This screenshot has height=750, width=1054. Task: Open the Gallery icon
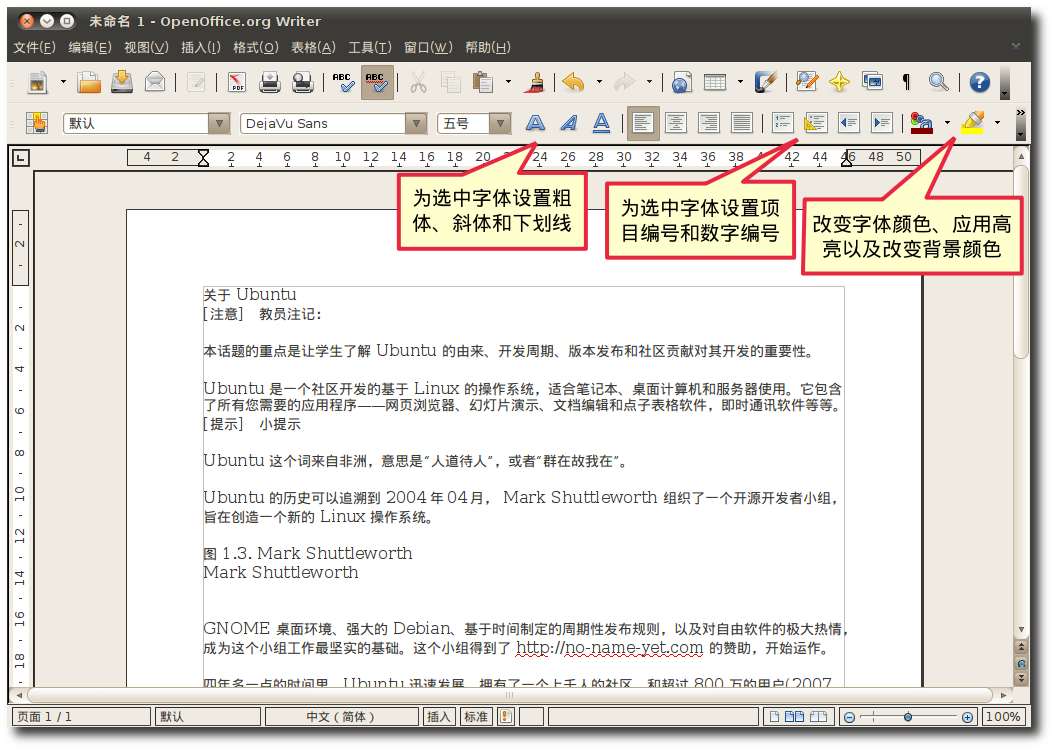873,83
